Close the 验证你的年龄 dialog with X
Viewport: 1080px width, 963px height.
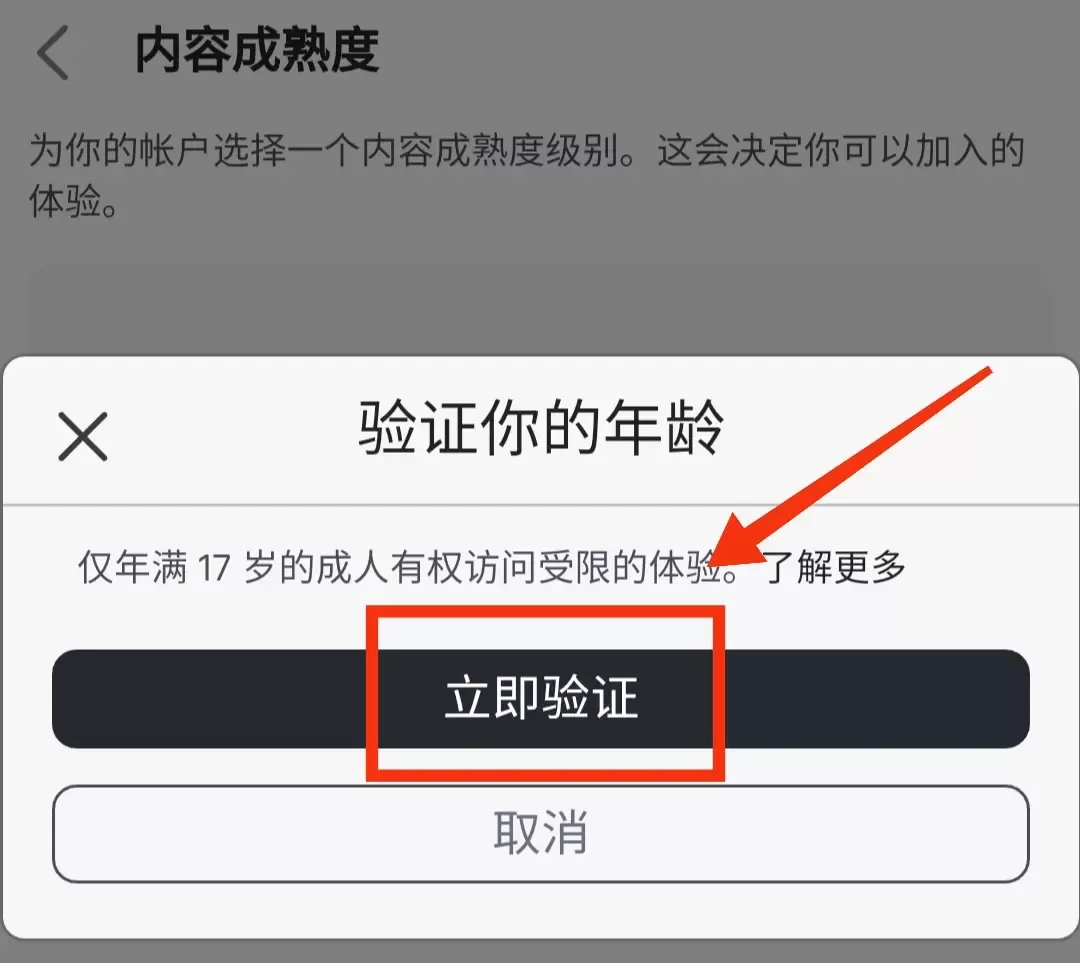click(x=83, y=436)
